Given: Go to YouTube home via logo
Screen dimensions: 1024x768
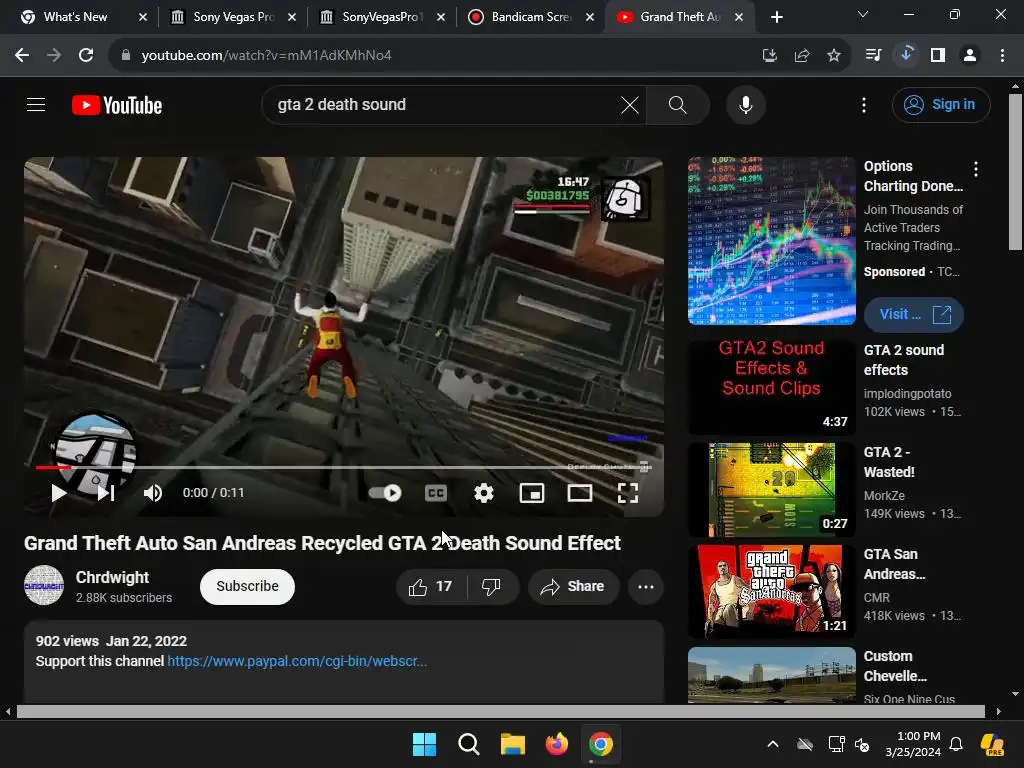Looking at the screenshot, I should pyautogui.click(x=117, y=105).
